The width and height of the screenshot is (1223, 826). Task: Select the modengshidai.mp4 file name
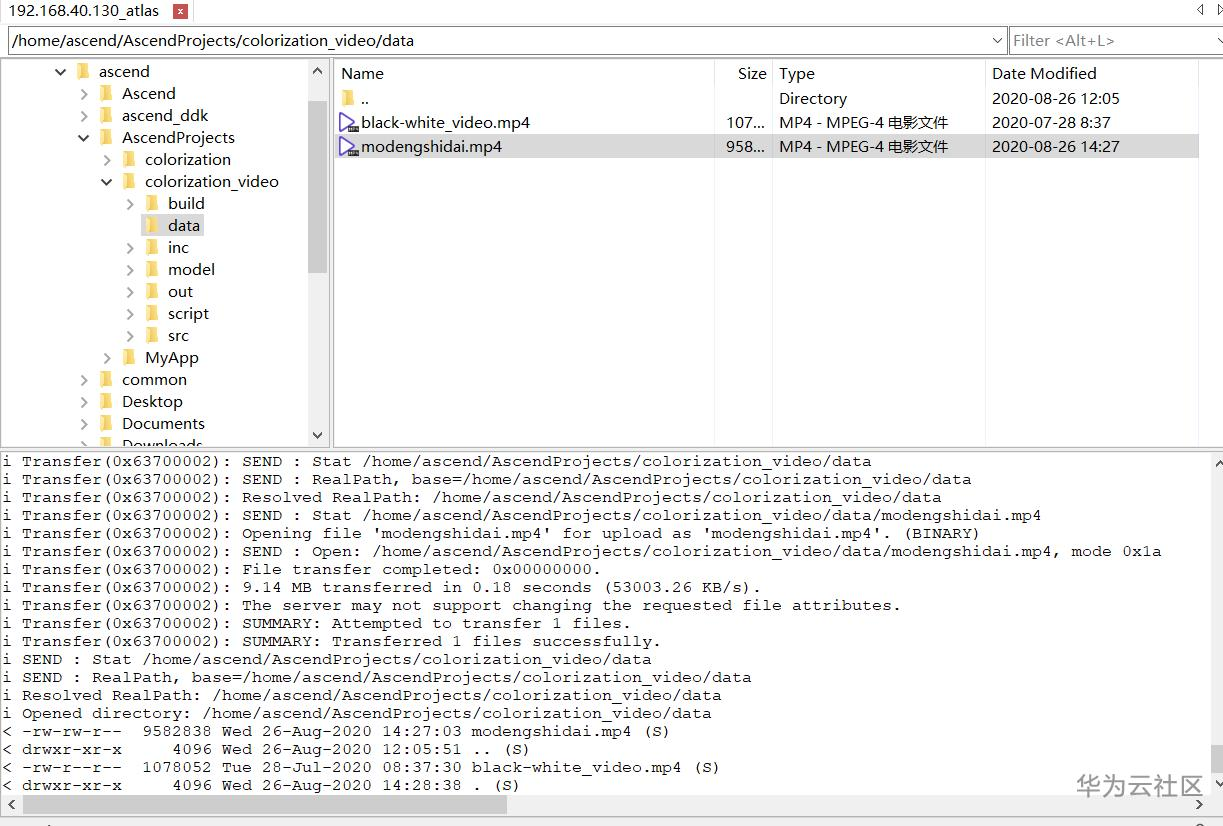pyautogui.click(x=432, y=146)
